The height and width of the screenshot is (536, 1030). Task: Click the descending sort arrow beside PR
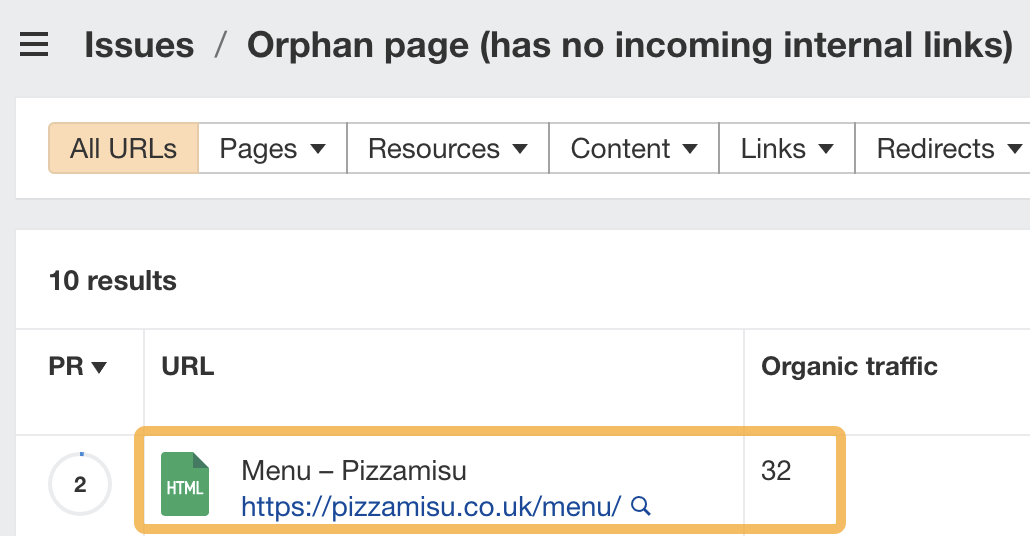[x=99, y=368]
